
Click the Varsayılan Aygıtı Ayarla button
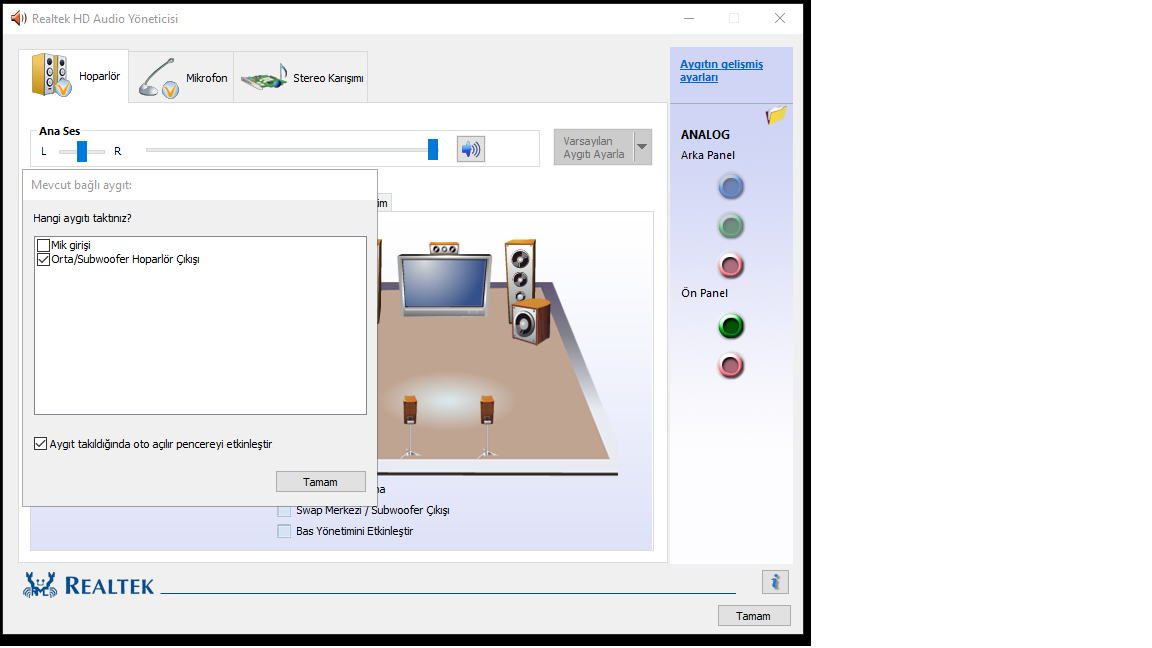point(594,147)
